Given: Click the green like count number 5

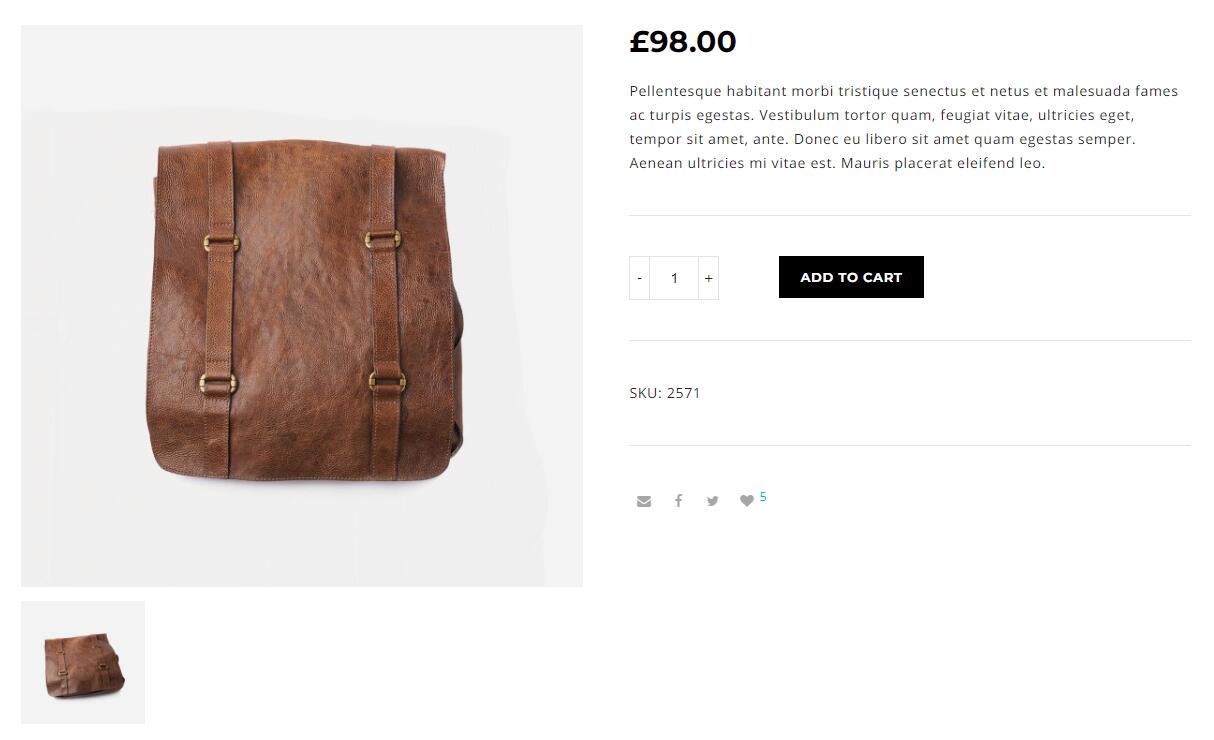Looking at the screenshot, I should coord(763,497).
